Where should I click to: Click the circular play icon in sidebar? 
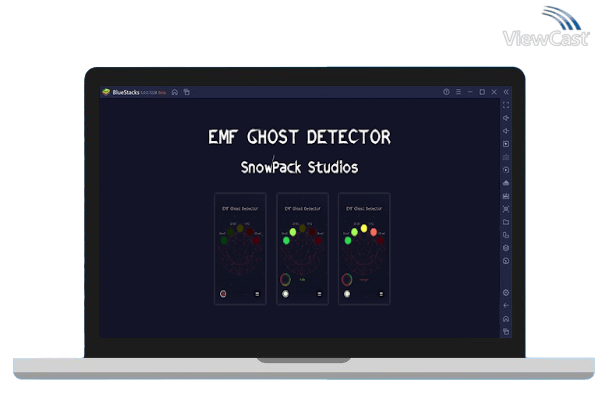(506, 170)
